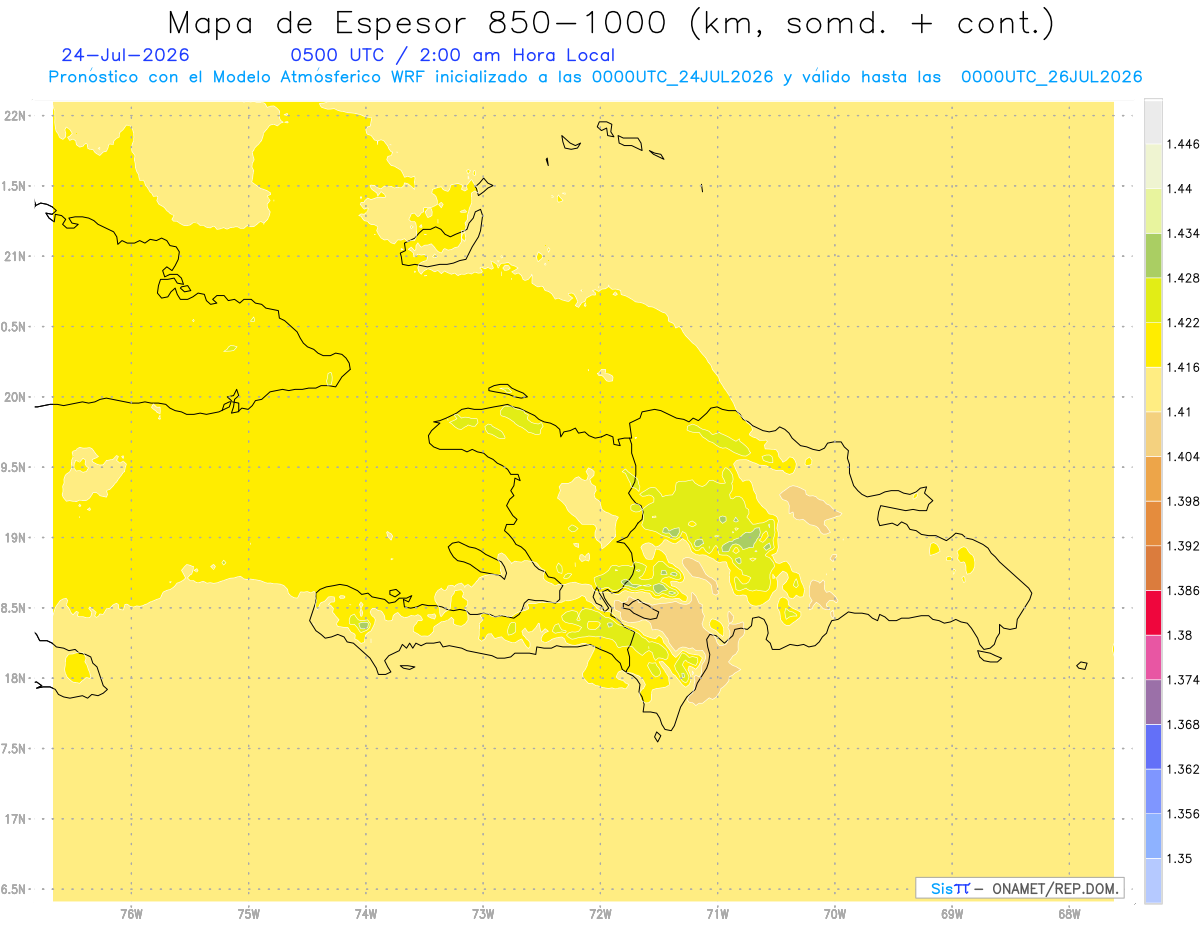Image resolution: width=1200 pixels, height=927 pixels.
Task: Click the colorbar value '1.368'
Action: pos(1184,724)
